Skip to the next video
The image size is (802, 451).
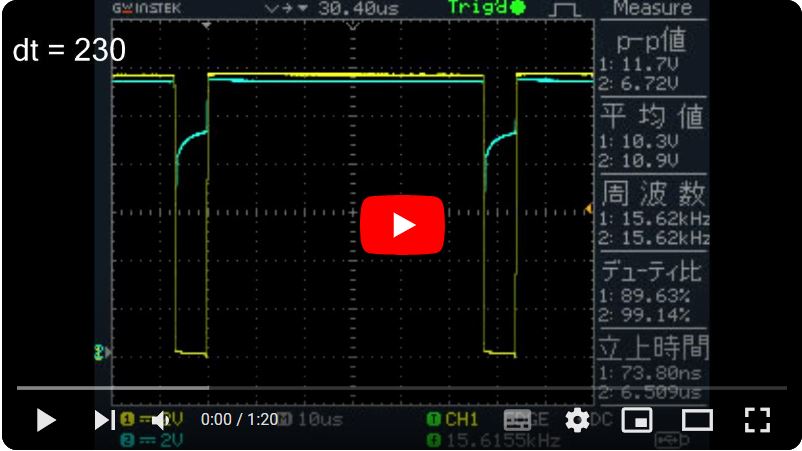click(x=104, y=420)
